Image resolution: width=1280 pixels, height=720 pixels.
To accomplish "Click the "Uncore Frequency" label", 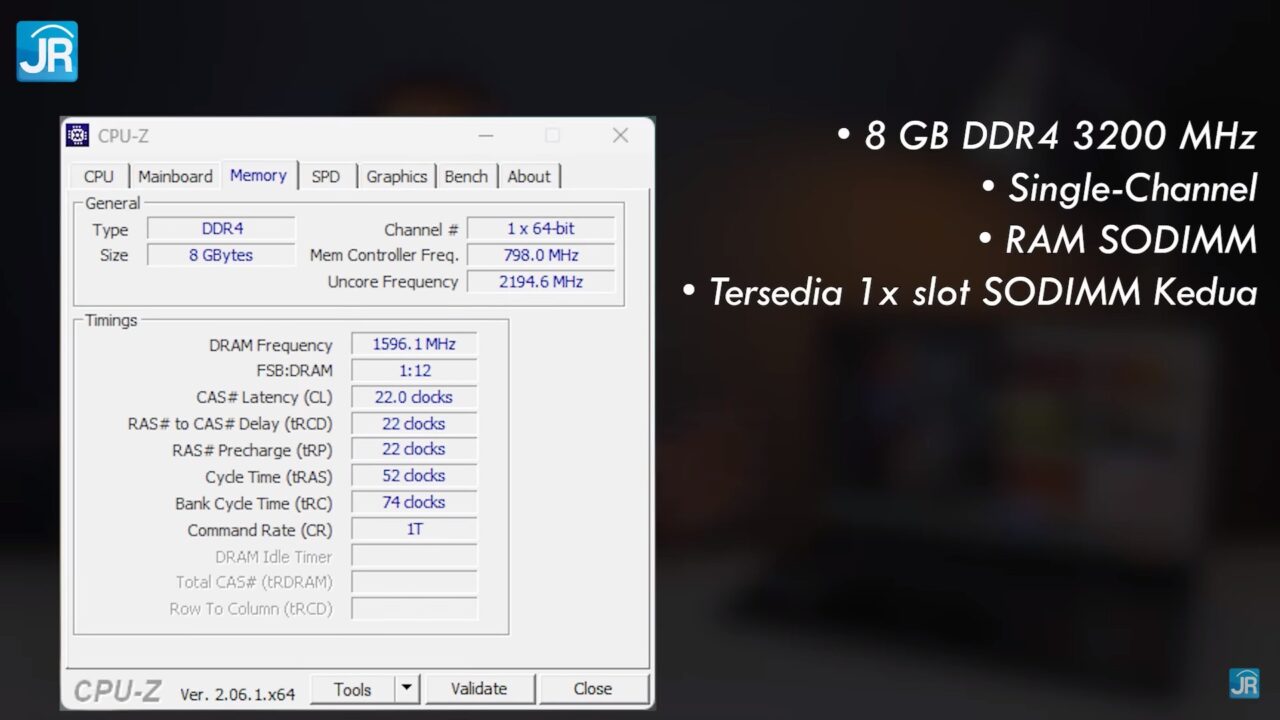I will point(393,282).
